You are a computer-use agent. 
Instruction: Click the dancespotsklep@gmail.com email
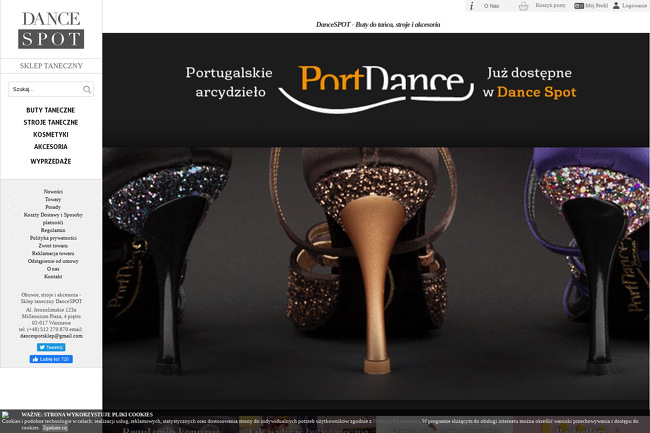pos(51,336)
